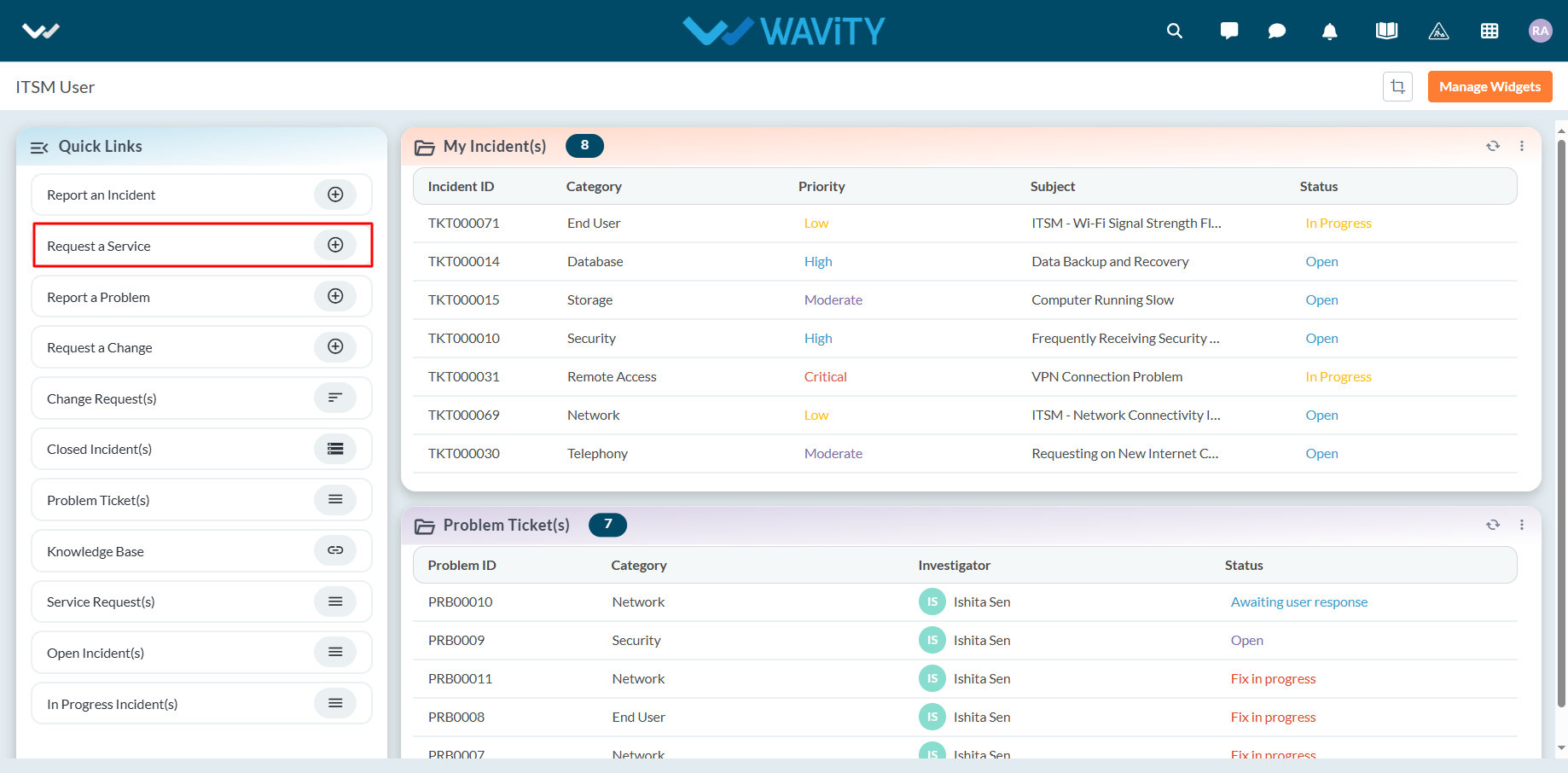Refresh the My Incident(s) widget
The image size is (1568, 773).
(1493, 146)
